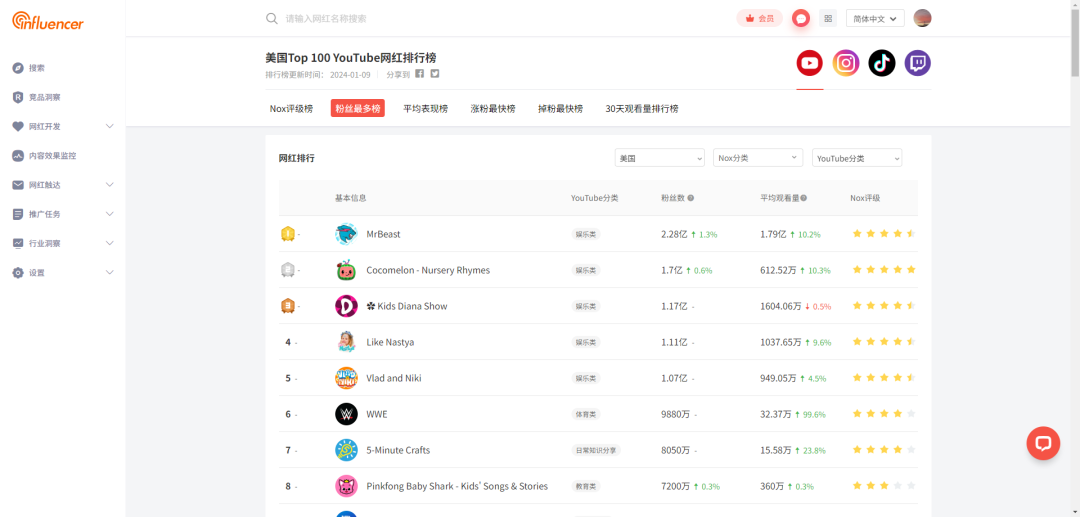The image size is (1080, 517).
Task: Share ranking via Facebook icon
Action: pos(420,74)
